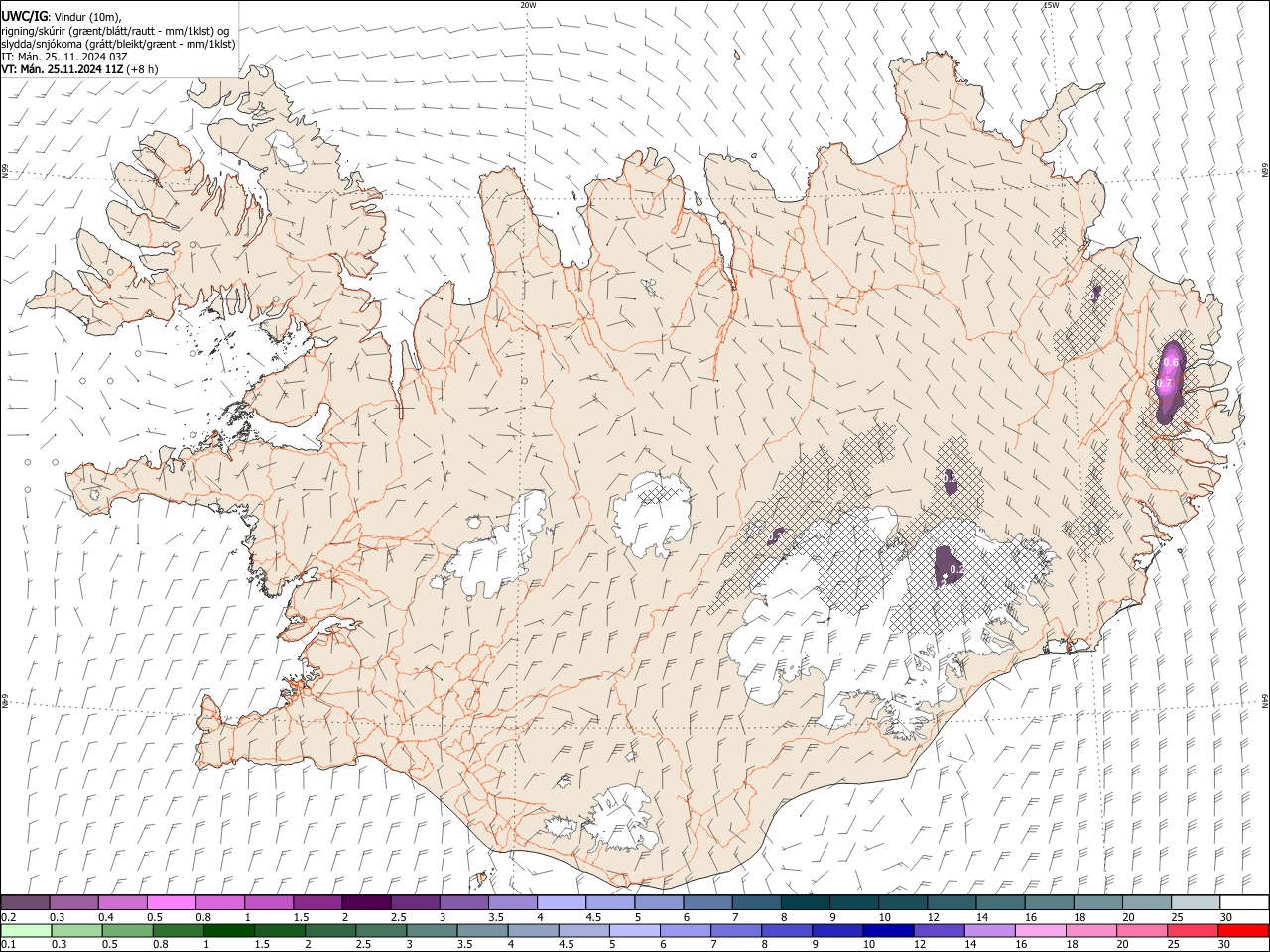
Task: Click the 'Vindur (10m)' heading text
Action: click(86, 17)
